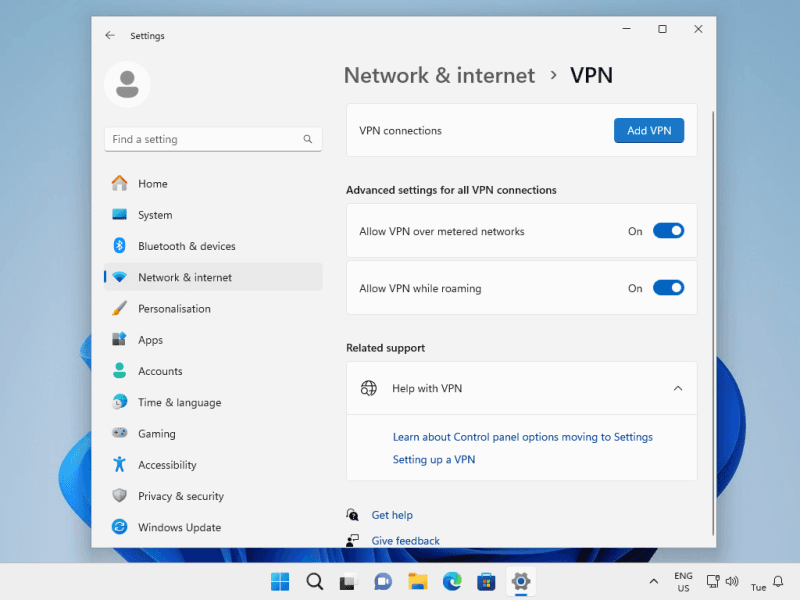The image size is (800, 600).
Task: Turn off Allow VPN while roaming
Action: click(668, 288)
